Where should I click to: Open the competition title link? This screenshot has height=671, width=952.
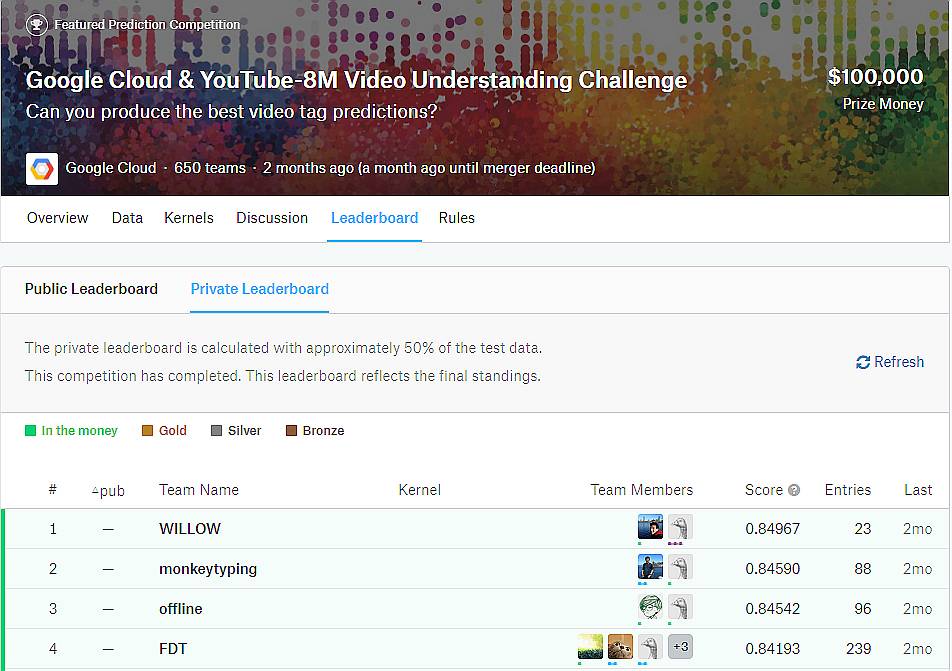point(356,80)
